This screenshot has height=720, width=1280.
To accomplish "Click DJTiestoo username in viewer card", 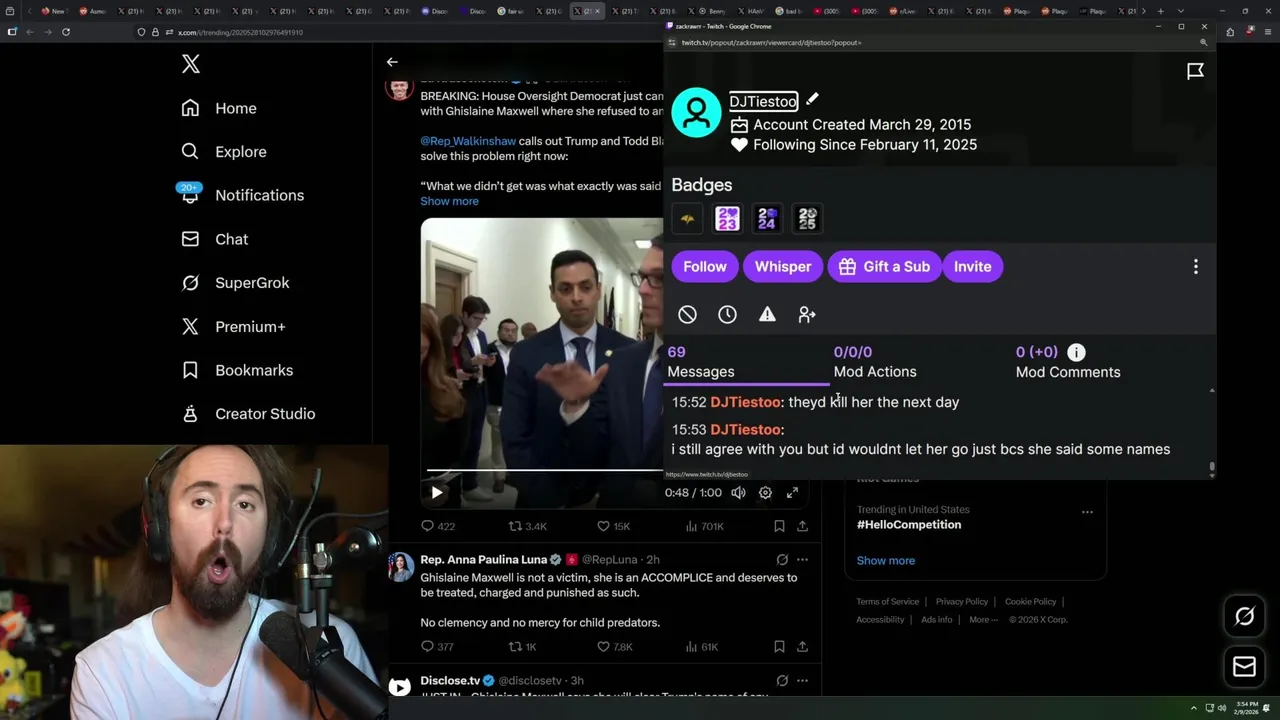I will (x=763, y=101).
